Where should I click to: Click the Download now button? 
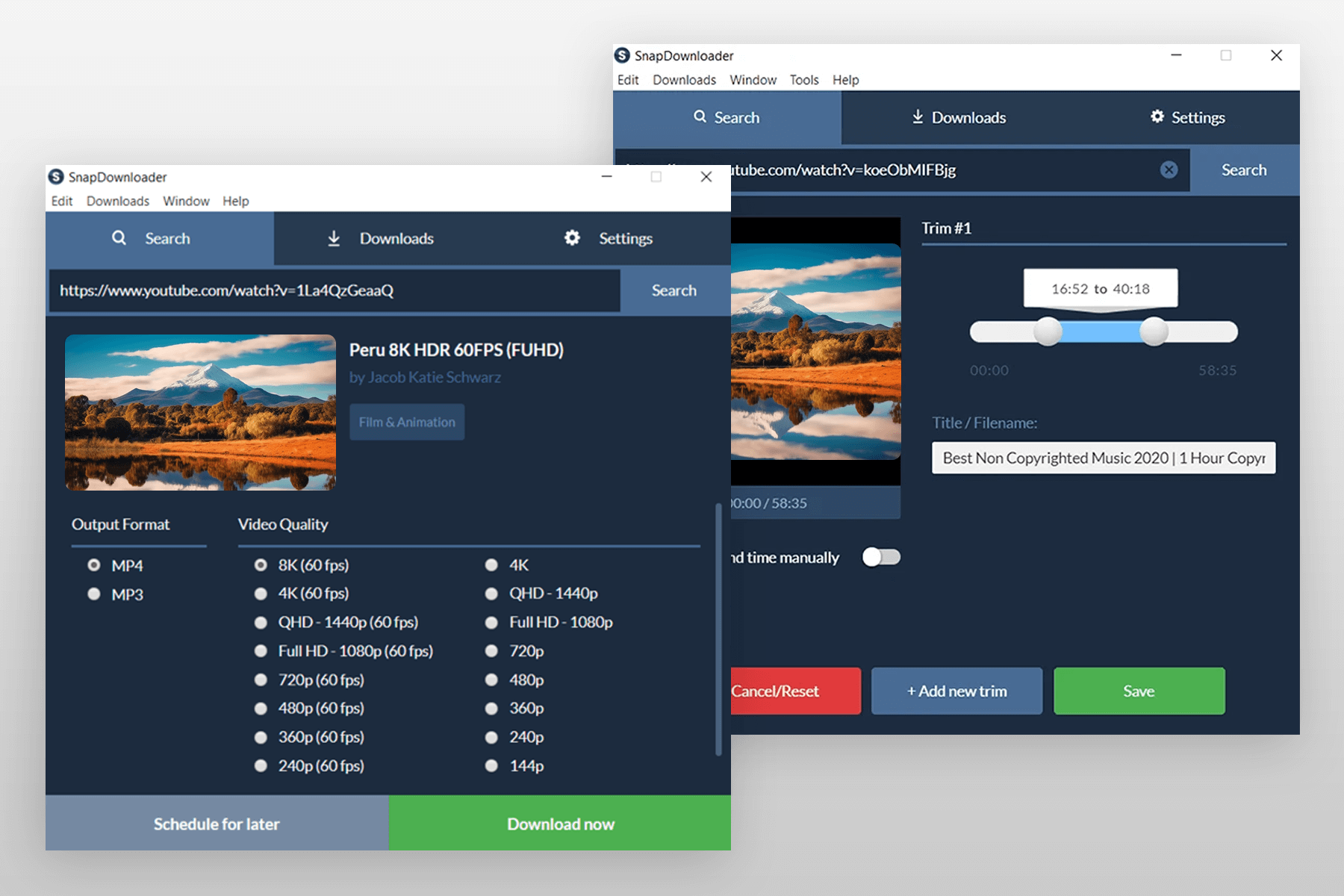560,824
